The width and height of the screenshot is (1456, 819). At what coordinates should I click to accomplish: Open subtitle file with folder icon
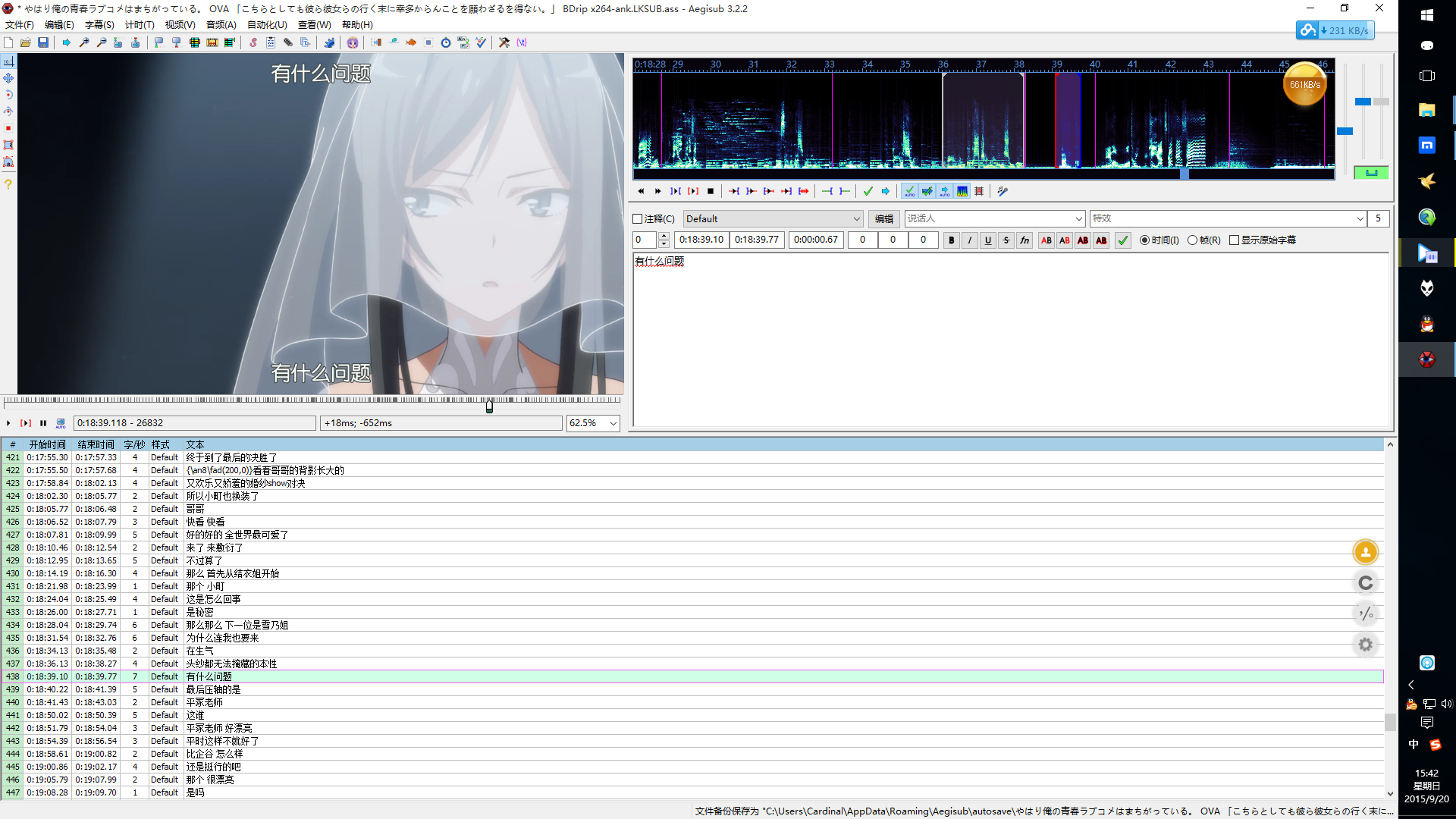point(26,42)
